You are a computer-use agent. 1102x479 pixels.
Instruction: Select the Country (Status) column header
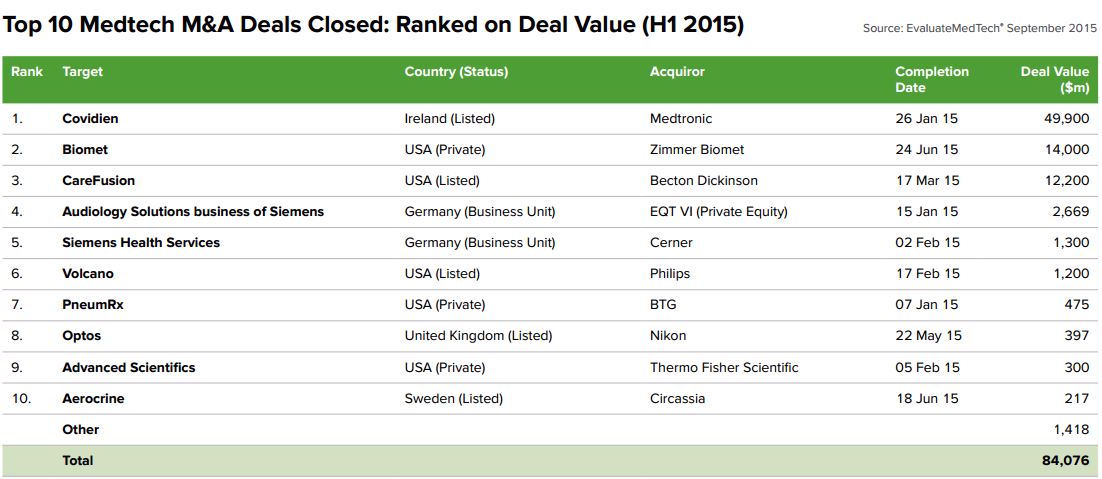tap(456, 72)
